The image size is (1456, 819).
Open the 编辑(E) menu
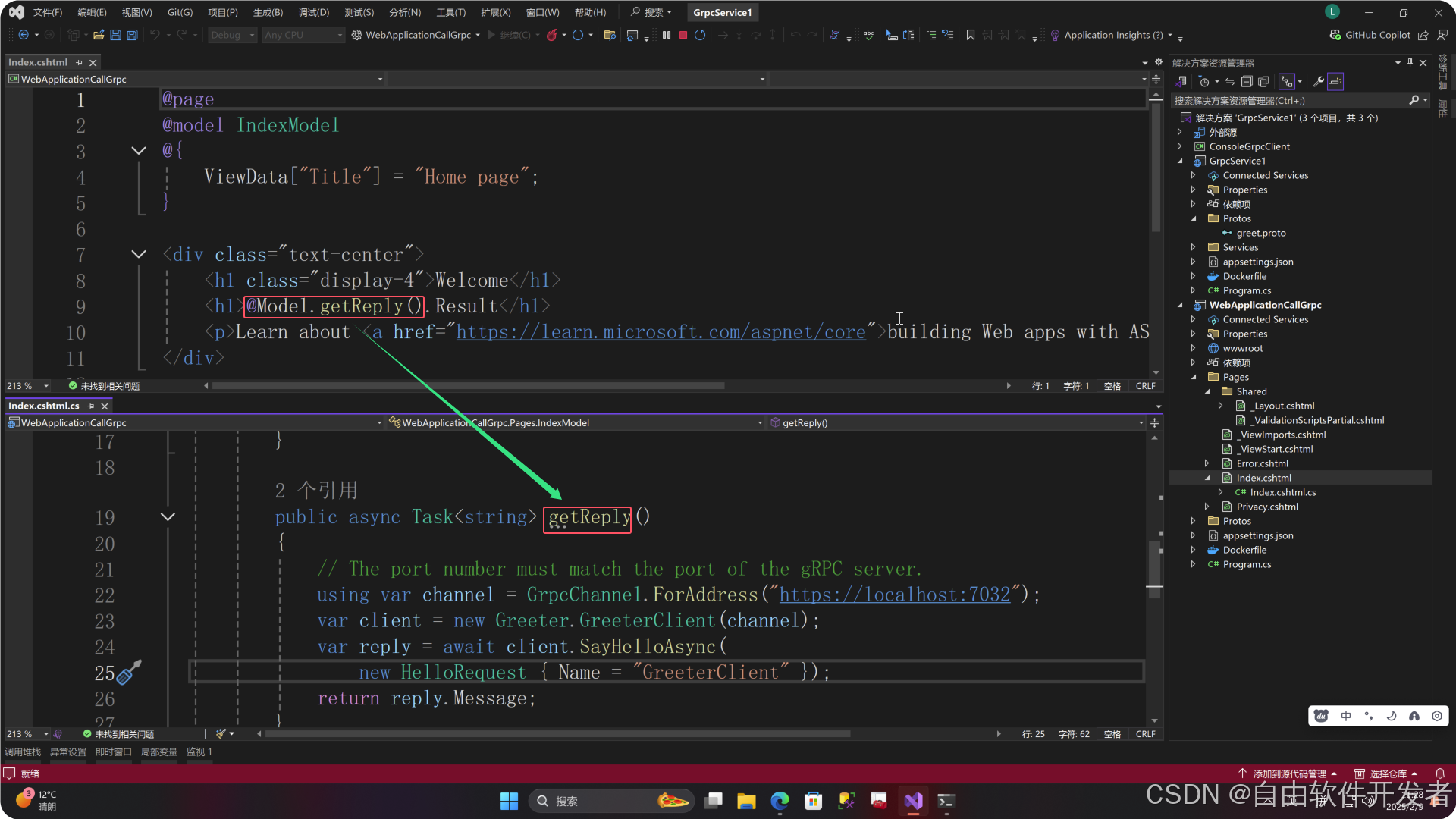click(x=92, y=12)
